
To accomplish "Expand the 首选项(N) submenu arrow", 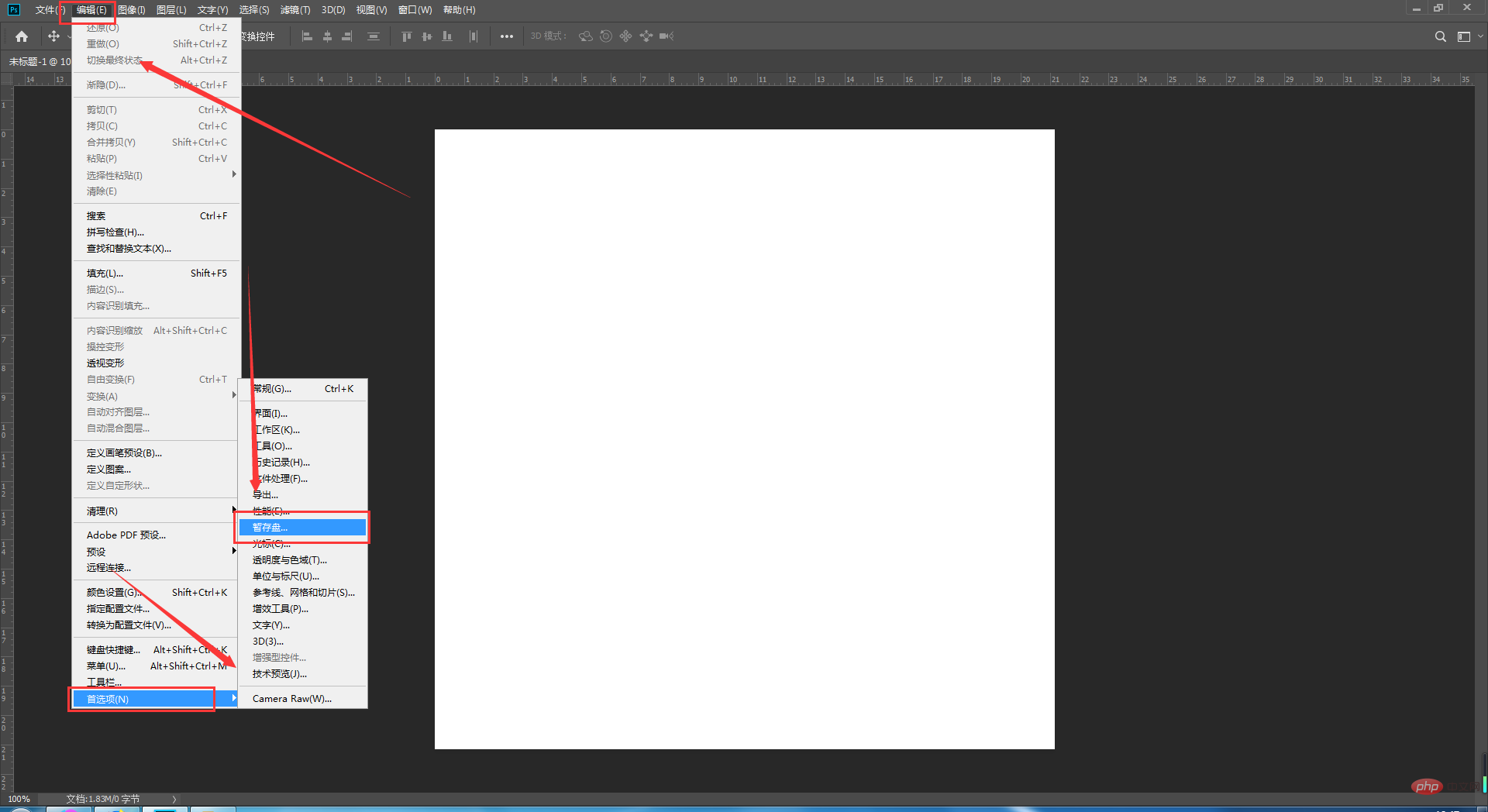I will coord(234,698).
